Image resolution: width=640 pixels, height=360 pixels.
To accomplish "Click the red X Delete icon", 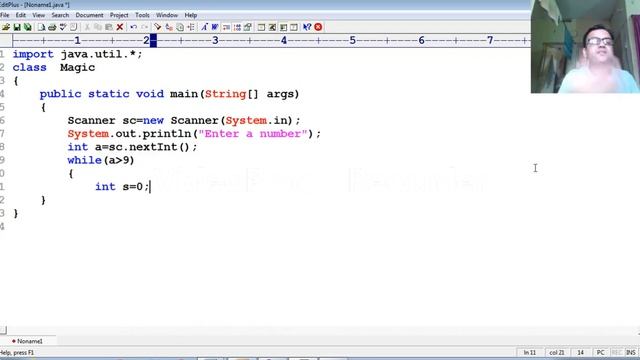I will [120, 27].
